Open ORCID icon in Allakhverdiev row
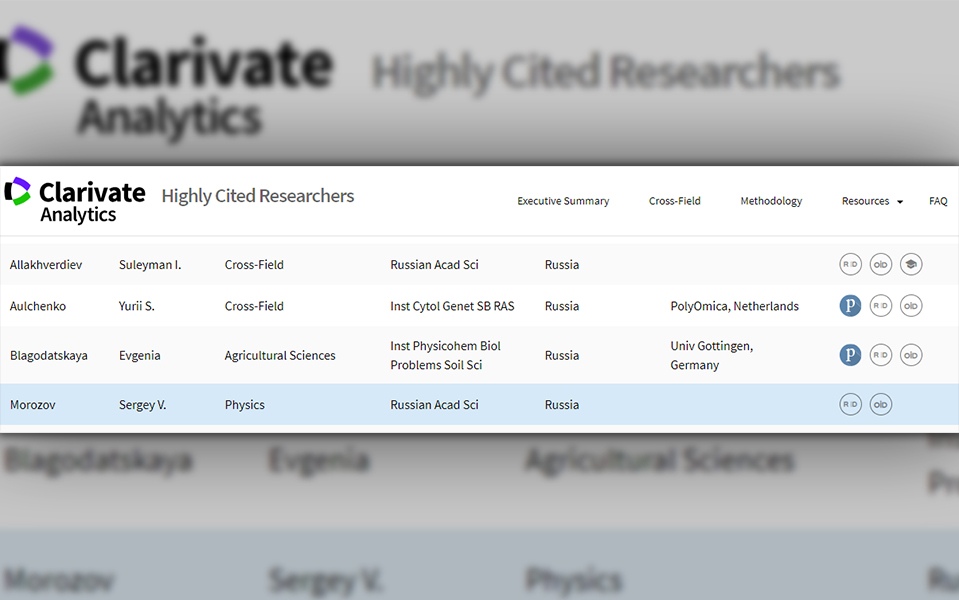 coord(881,264)
